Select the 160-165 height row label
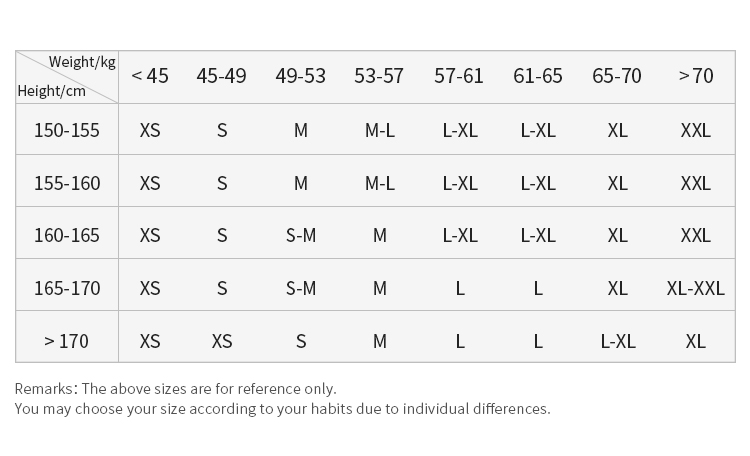 coord(67,235)
